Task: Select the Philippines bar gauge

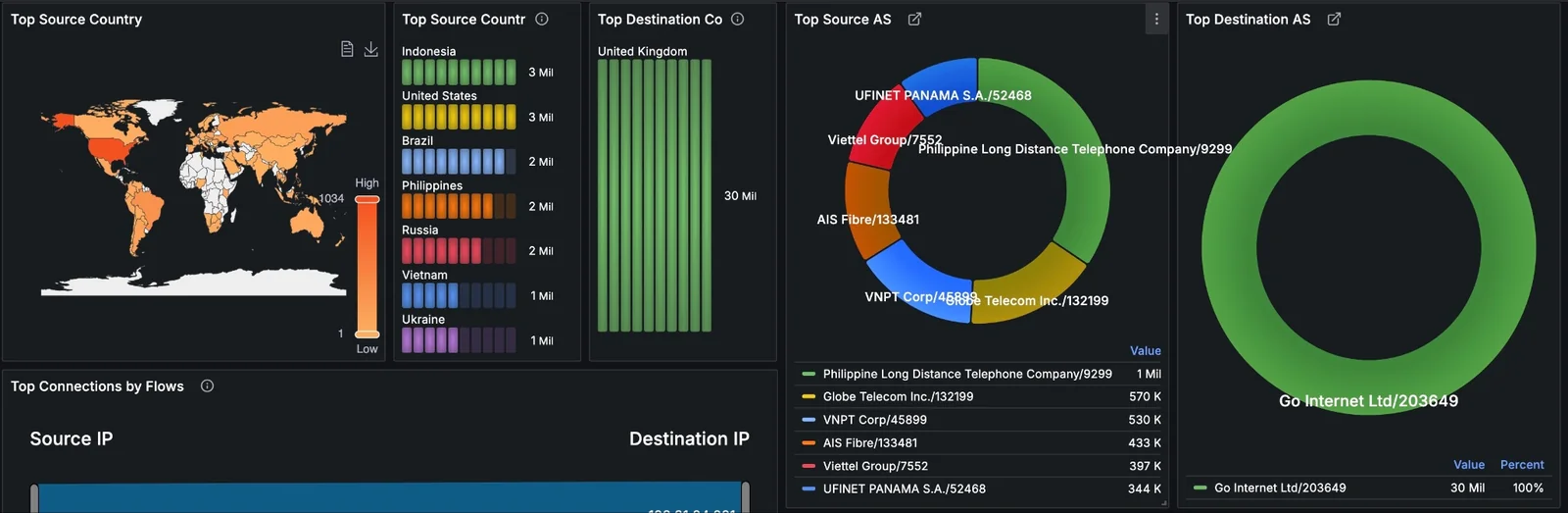Action: click(x=459, y=206)
